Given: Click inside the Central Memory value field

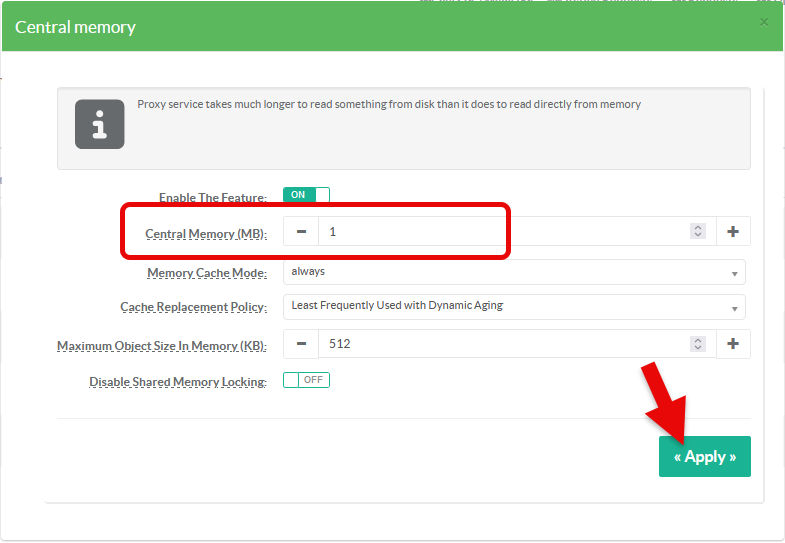Looking at the screenshot, I should coord(500,231).
